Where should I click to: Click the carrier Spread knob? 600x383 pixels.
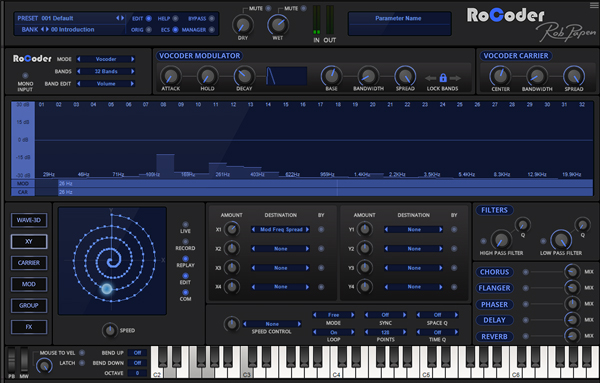[x=574, y=76]
